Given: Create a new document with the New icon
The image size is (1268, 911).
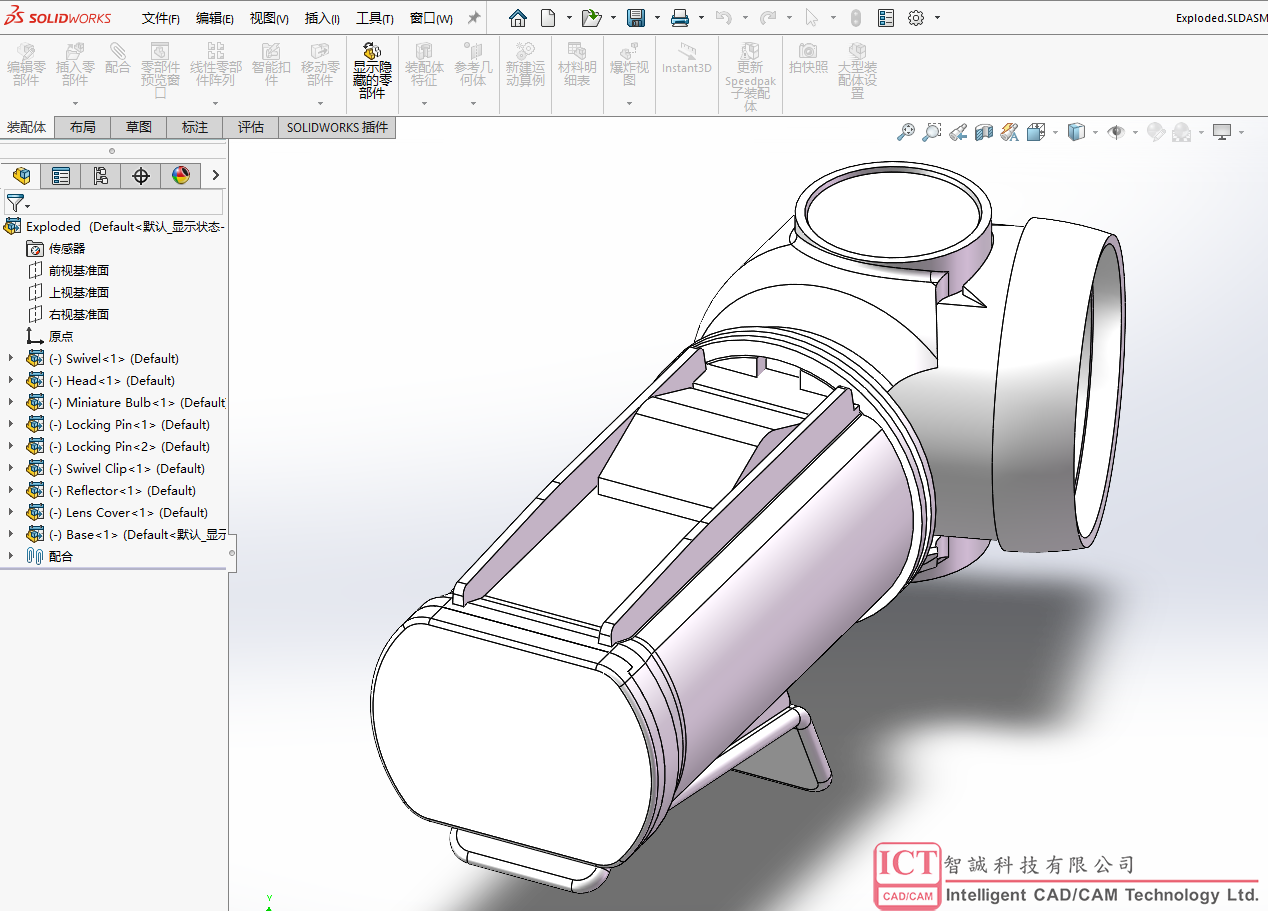Looking at the screenshot, I should click(548, 18).
